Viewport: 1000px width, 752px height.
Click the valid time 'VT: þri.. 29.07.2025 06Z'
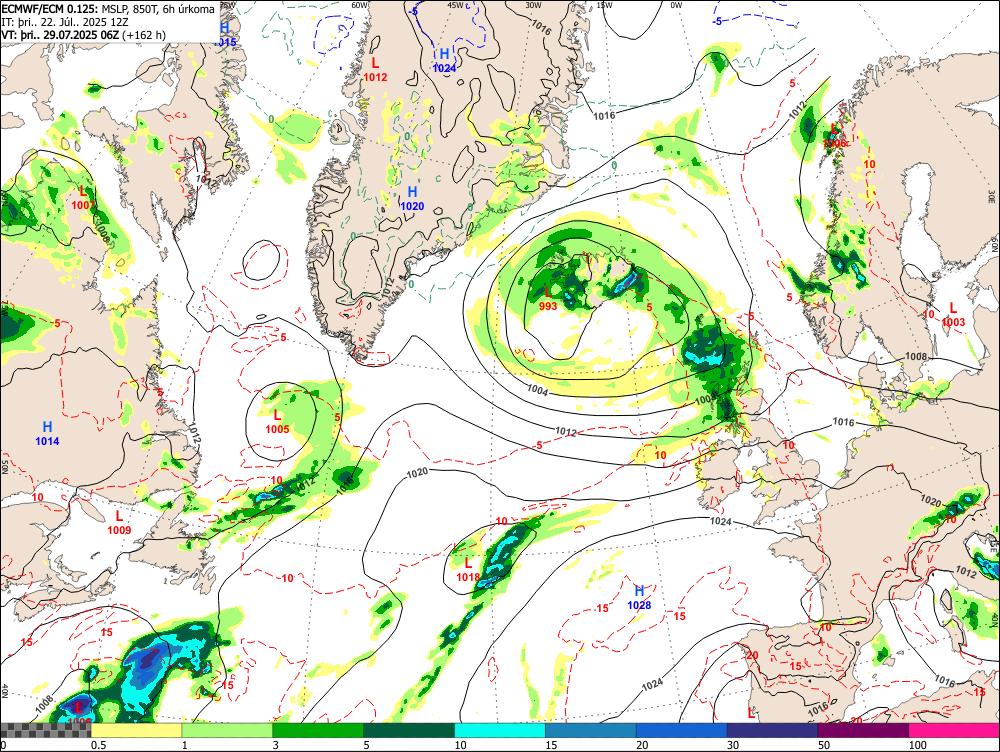[62, 34]
